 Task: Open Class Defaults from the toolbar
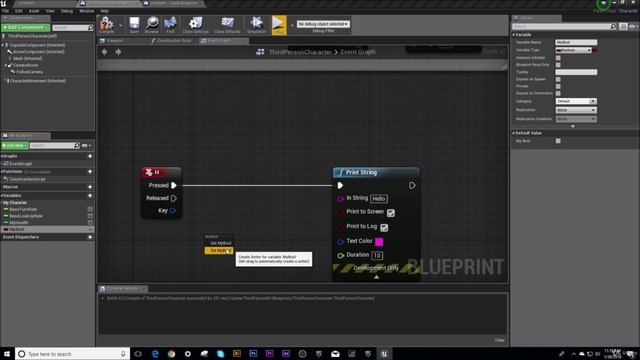click(x=227, y=24)
